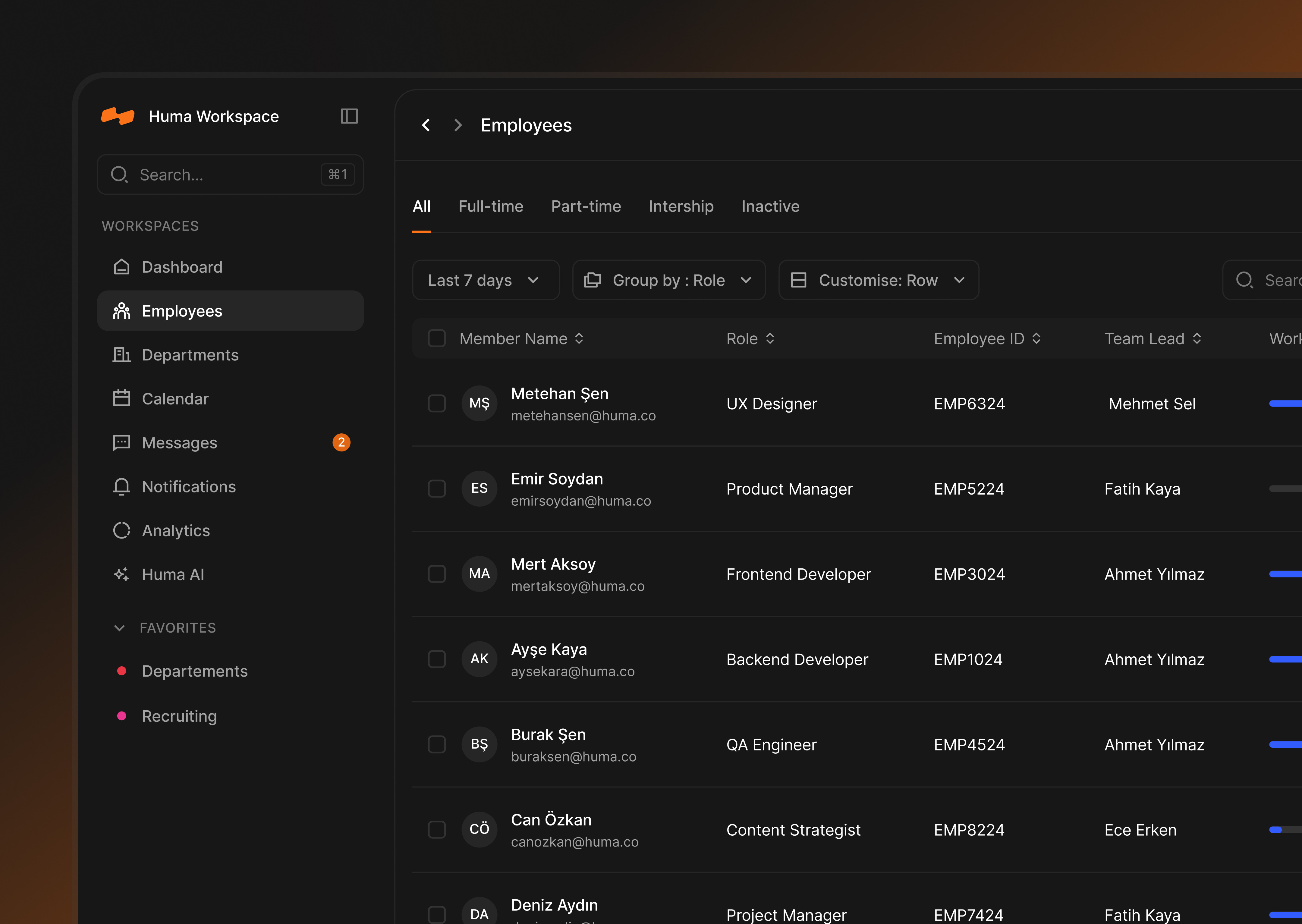Open the Last 7 days filter dropdown
Viewport: 1302px width, 924px height.
click(486, 280)
